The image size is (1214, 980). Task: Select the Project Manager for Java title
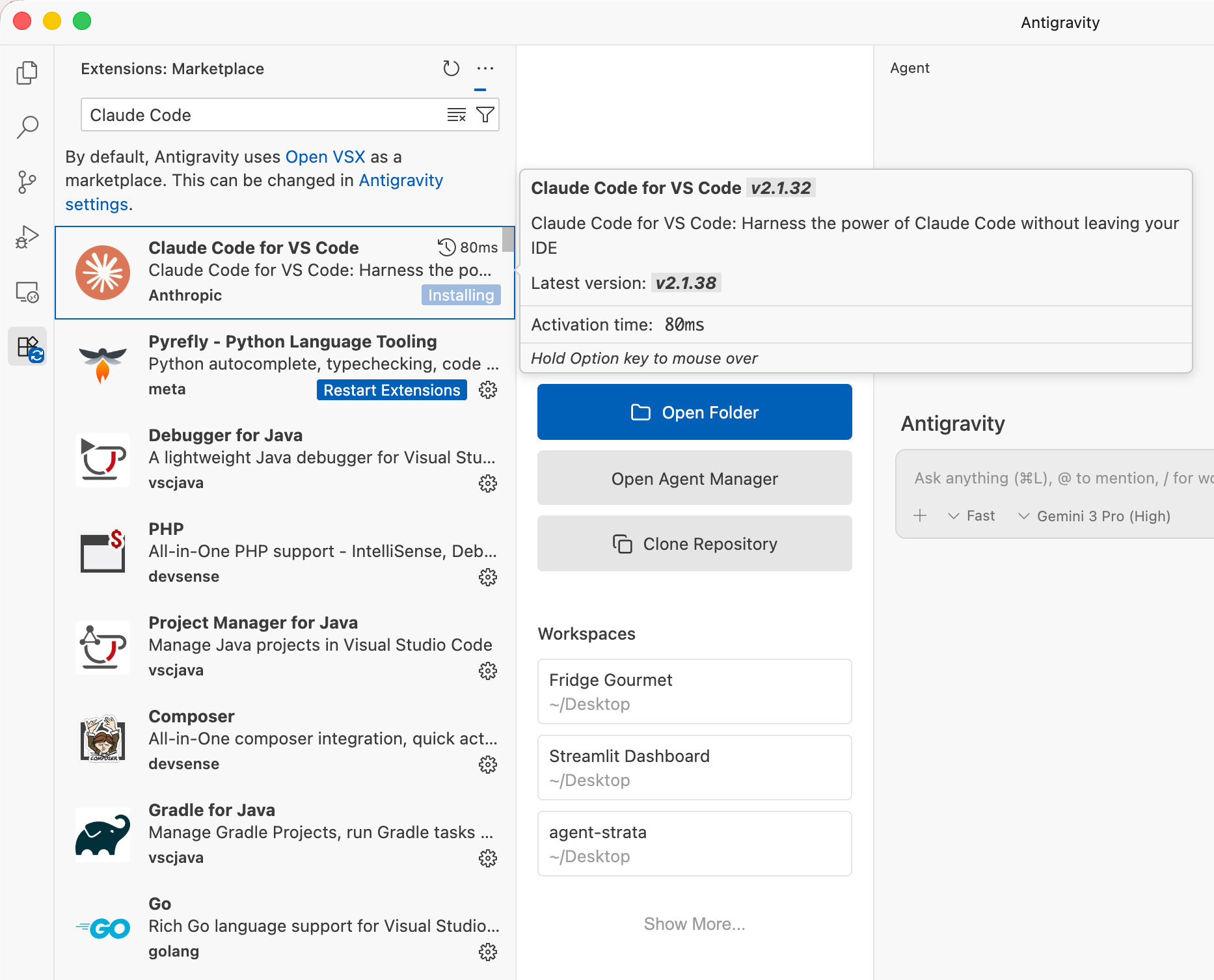(253, 623)
